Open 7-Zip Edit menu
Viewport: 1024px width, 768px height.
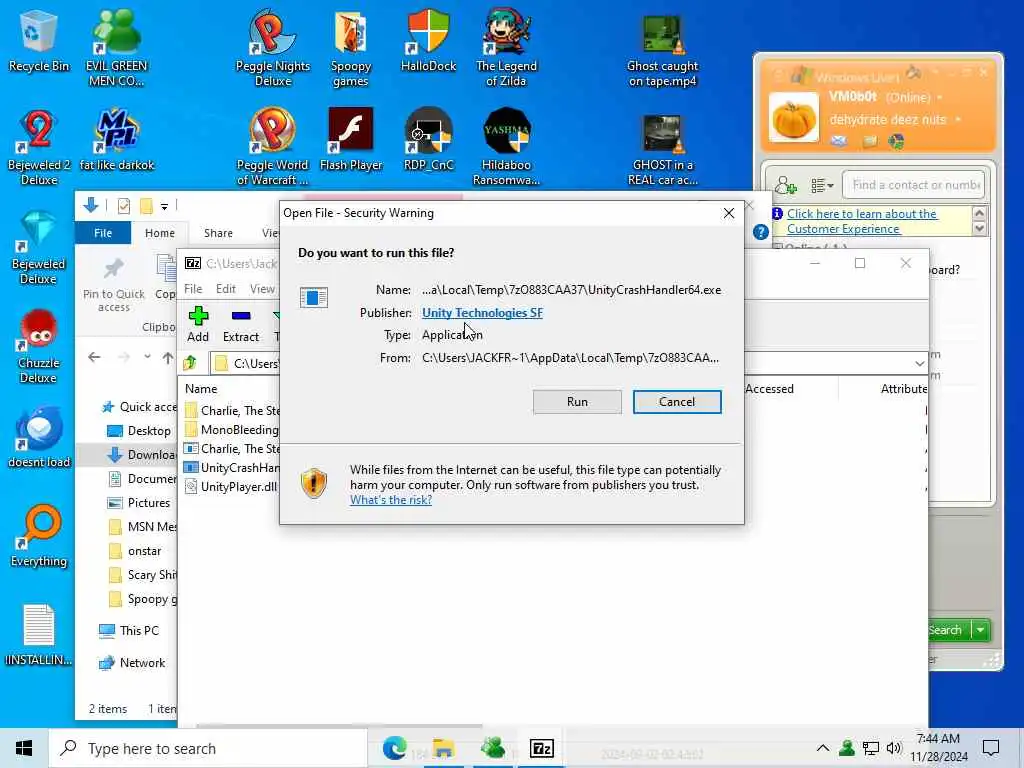(225, 289)
